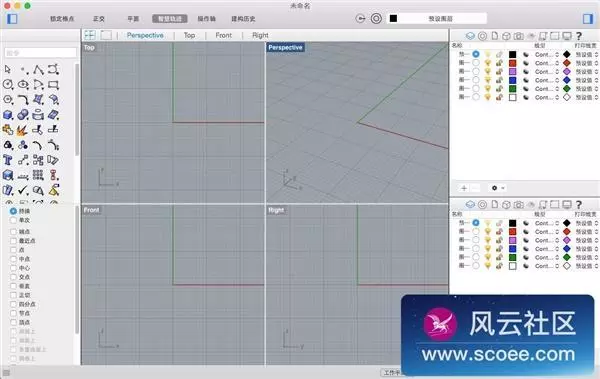Select the 单次 one-shot osnap radio
This screenshot has width=600, height=379.
13,220
